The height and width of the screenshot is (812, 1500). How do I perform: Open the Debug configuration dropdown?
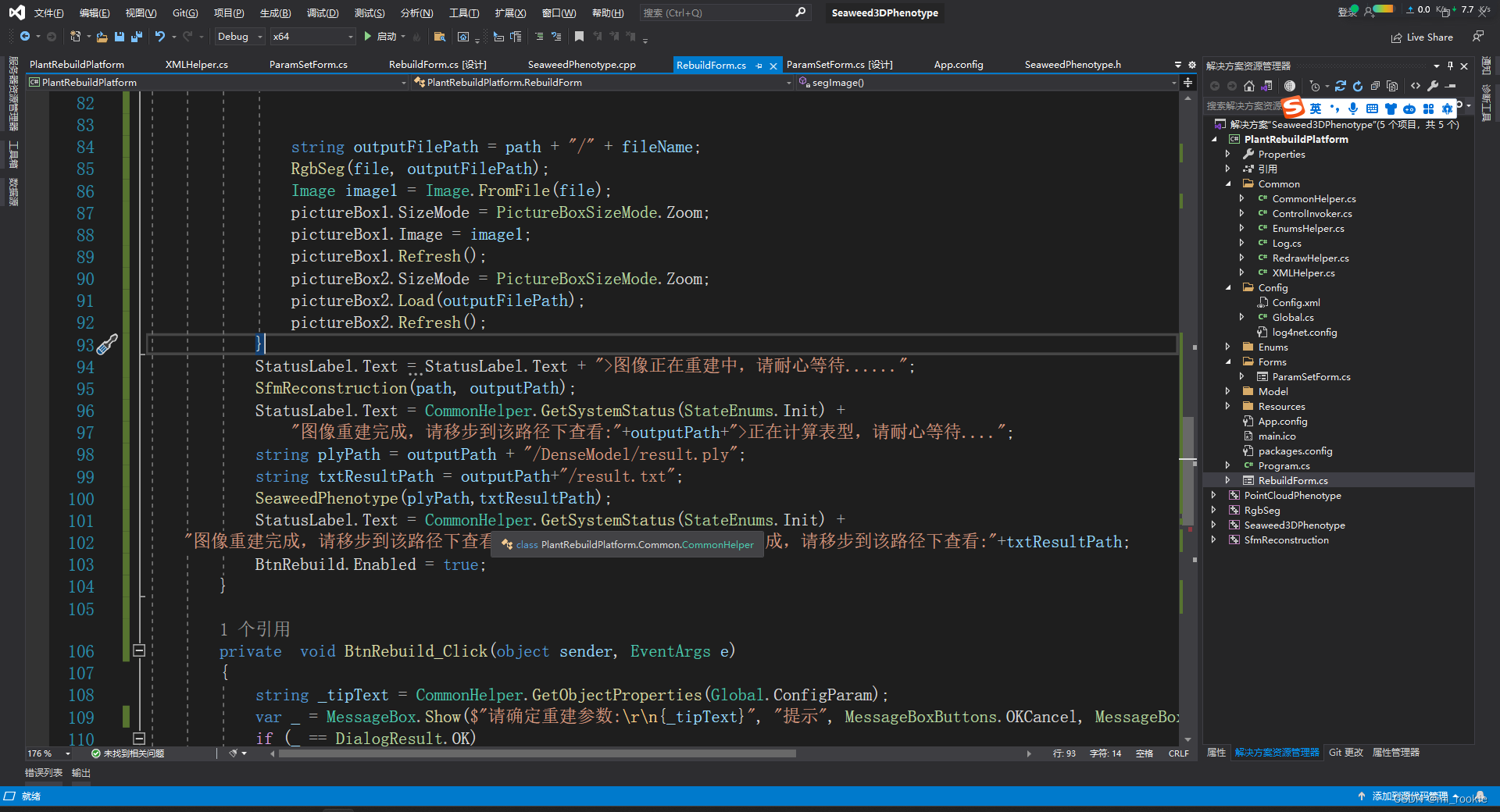(x=240, y=37)
